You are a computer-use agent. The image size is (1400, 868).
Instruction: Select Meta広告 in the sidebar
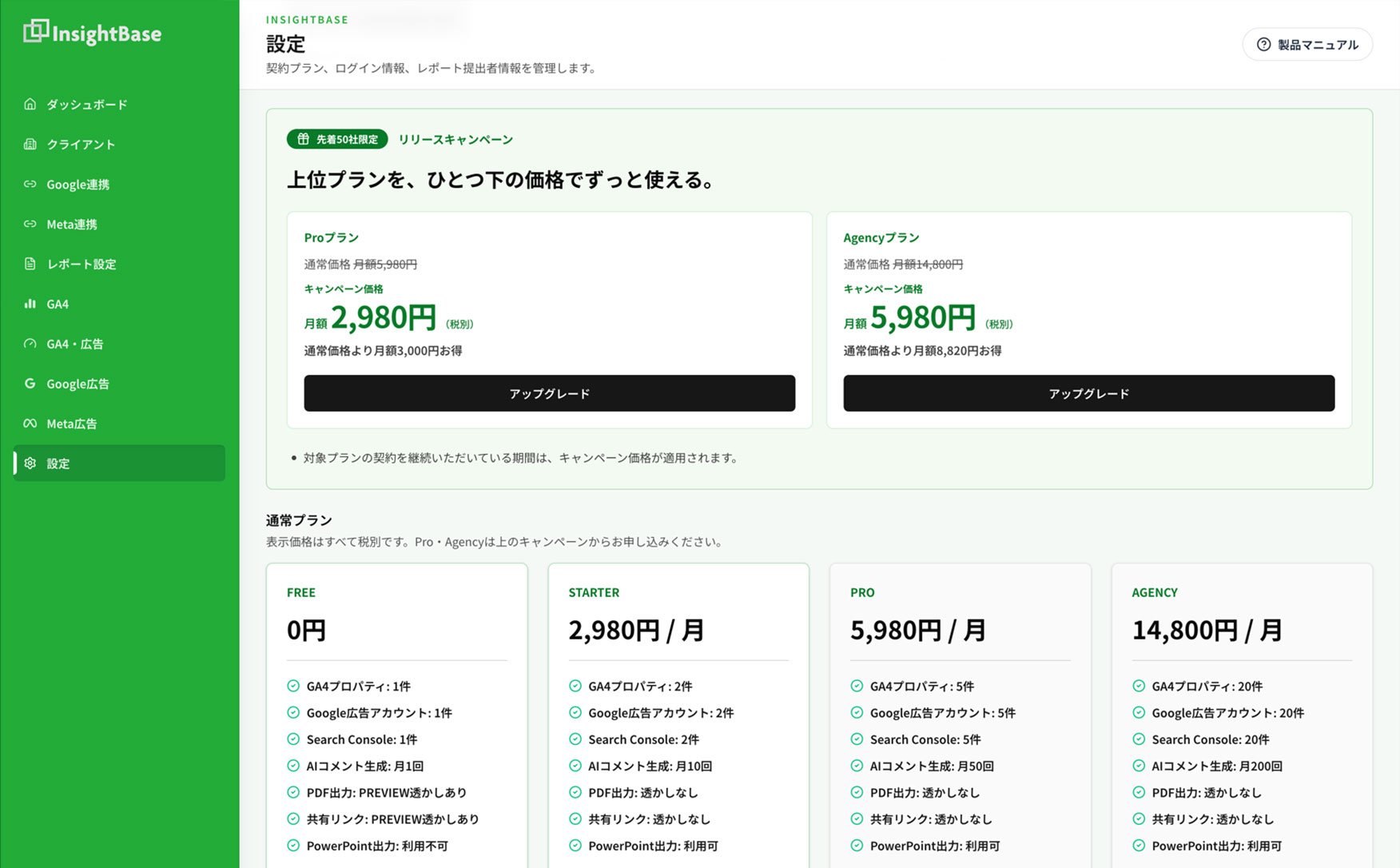tap(119, 424)
